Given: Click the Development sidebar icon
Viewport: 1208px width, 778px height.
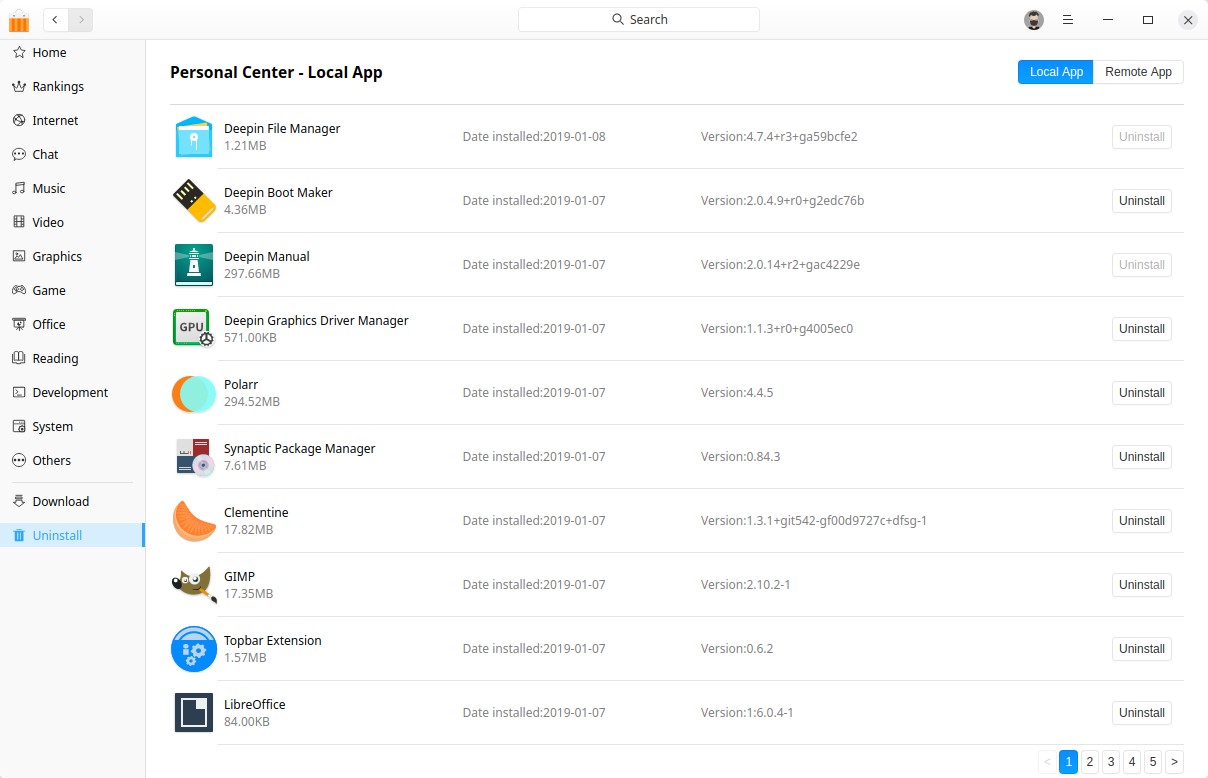Looking at the screenshot, I should pyautogui.click(x=19, y=392).
